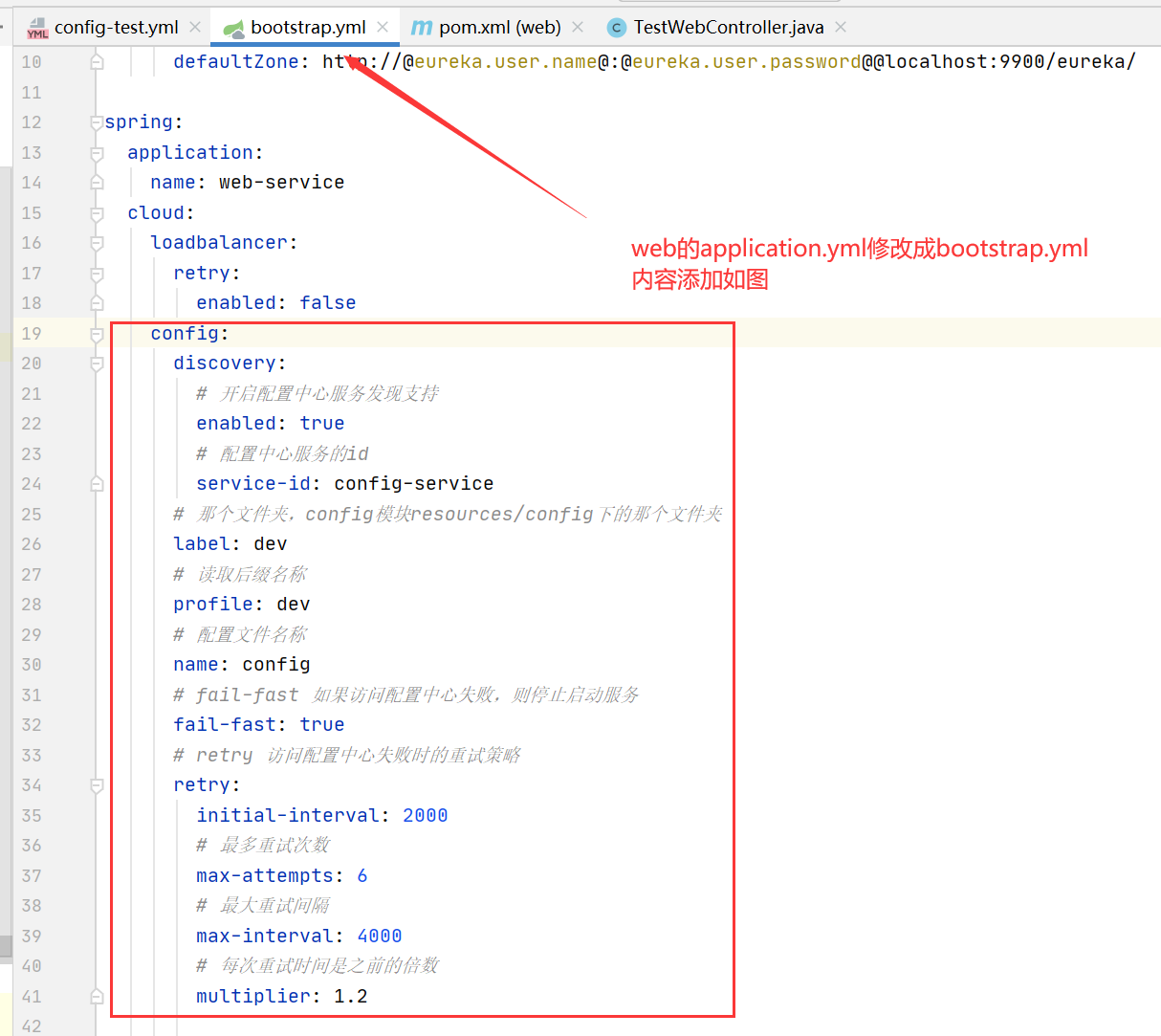Collapse the retry: block on line 34
Image resolution: width=1161 pixels, height=1036 pixels.
click(x=97, y=785)
